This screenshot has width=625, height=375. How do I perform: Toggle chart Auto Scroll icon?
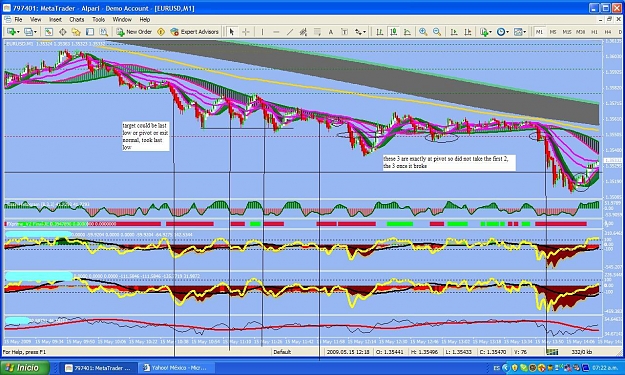[x=454, y=32]
